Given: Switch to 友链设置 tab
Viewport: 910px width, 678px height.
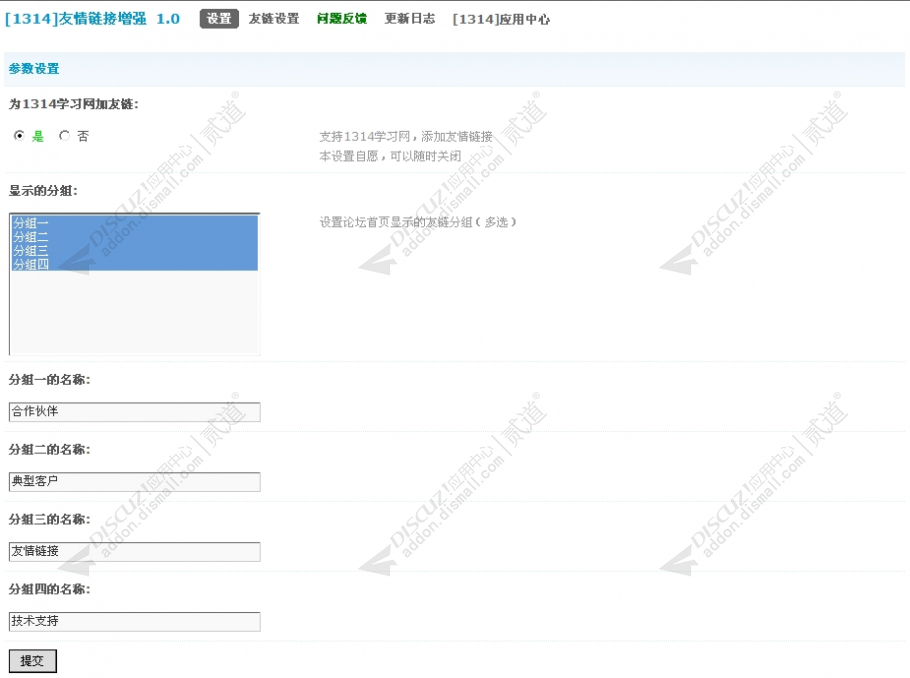Looking at the screenshot, I should [x=274, y=19].
